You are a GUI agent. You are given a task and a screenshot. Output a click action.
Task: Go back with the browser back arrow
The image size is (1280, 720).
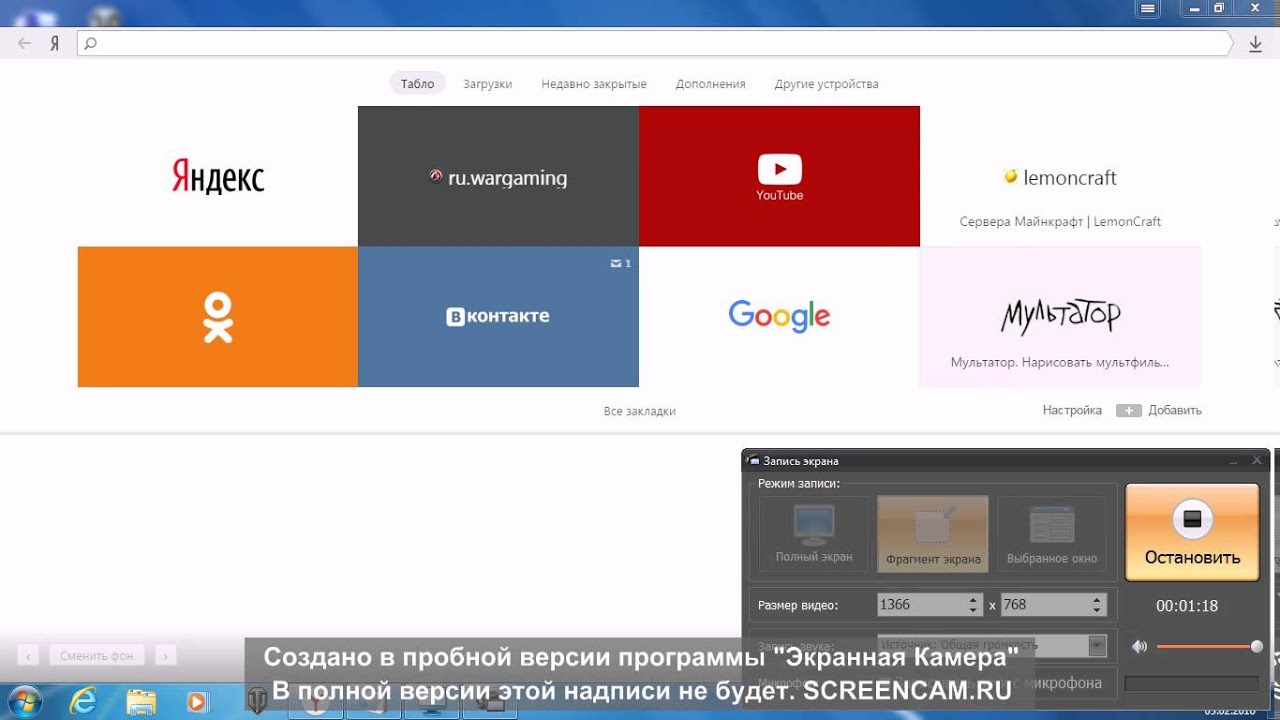pos(24,44)
